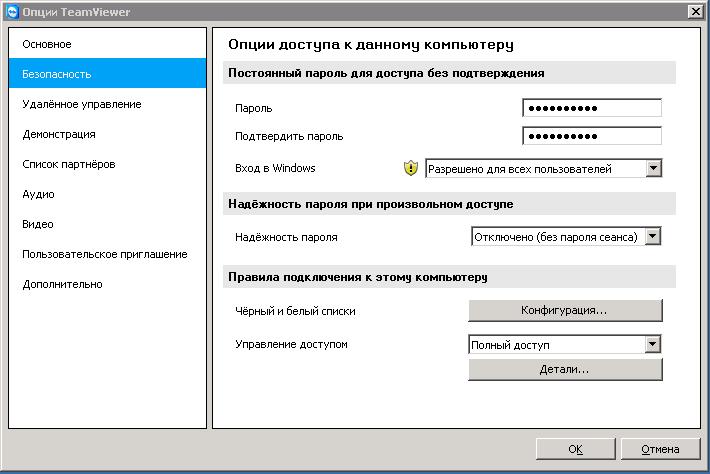Click the Чёрный и белый списки label
710x474 pixels.
[295, 311]
